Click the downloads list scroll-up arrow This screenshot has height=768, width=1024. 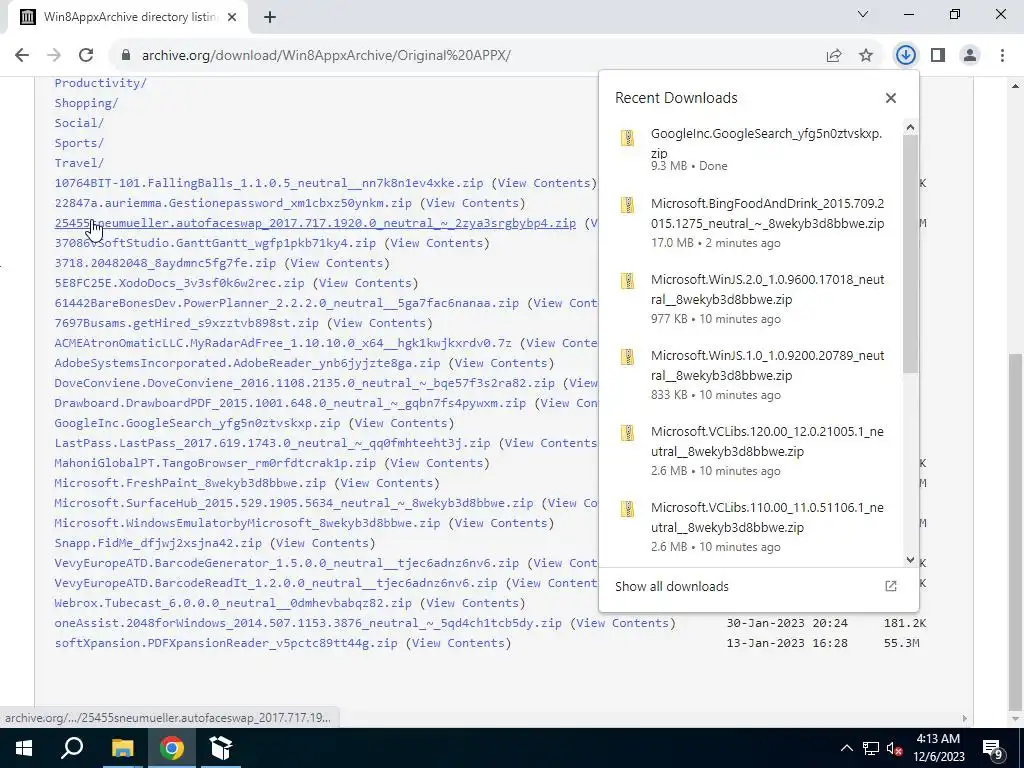pos(911,127)
